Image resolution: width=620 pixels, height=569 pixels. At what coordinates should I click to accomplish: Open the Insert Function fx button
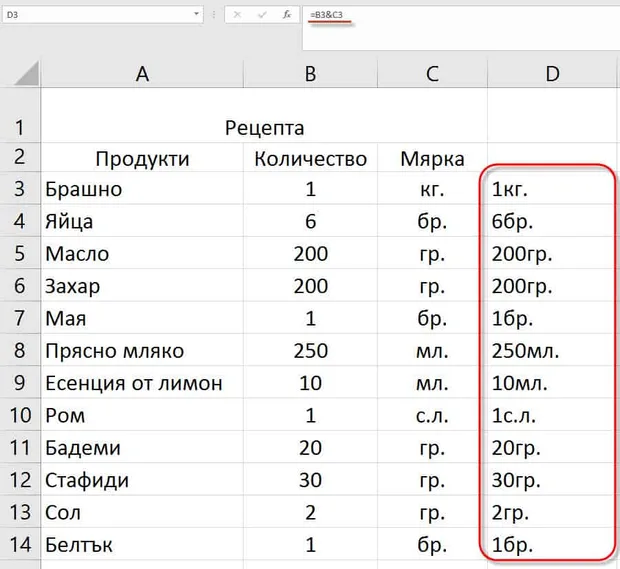click(x=287, y=15)
